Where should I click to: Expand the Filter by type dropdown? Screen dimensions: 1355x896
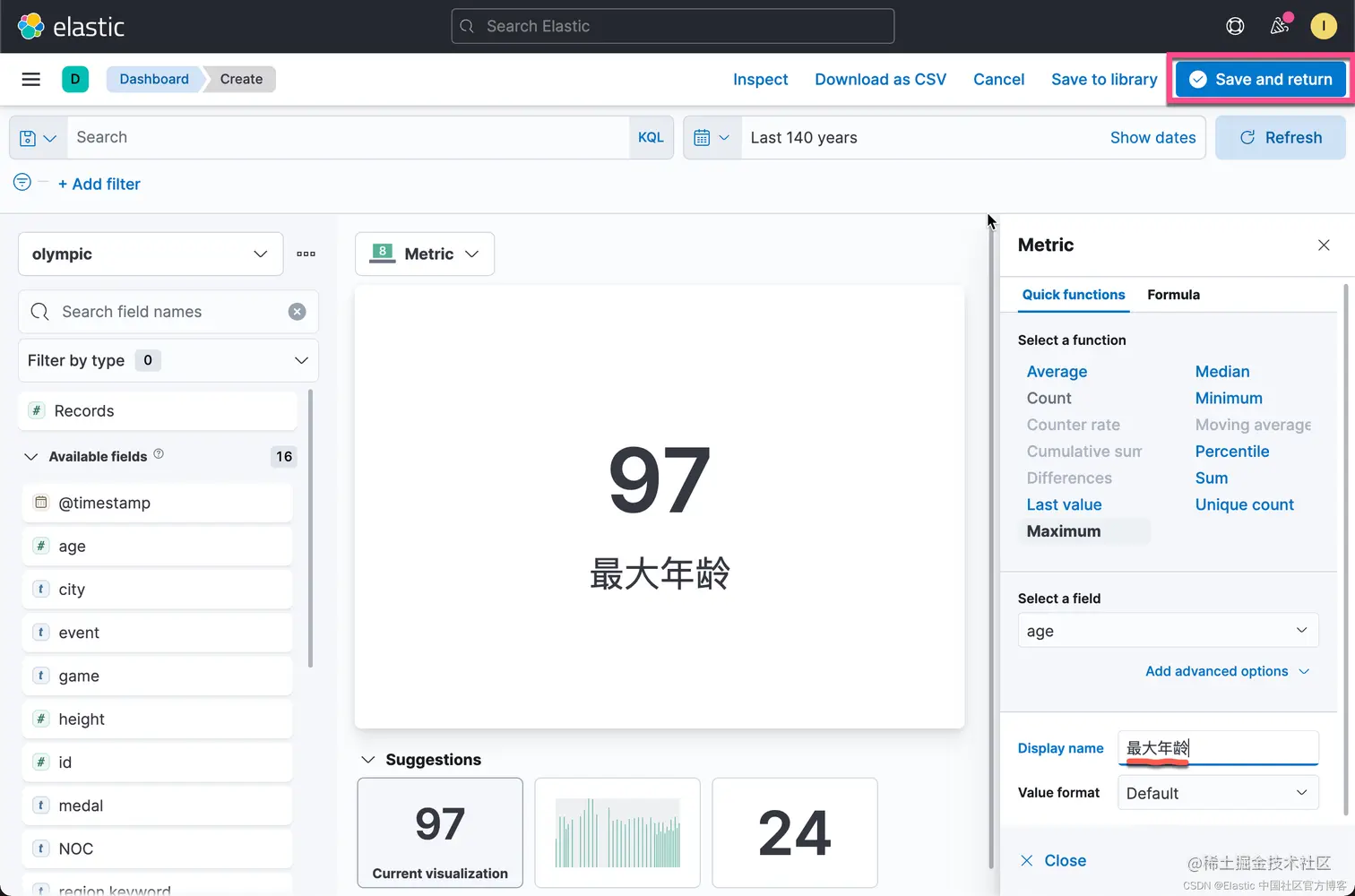tap(168, 360)
